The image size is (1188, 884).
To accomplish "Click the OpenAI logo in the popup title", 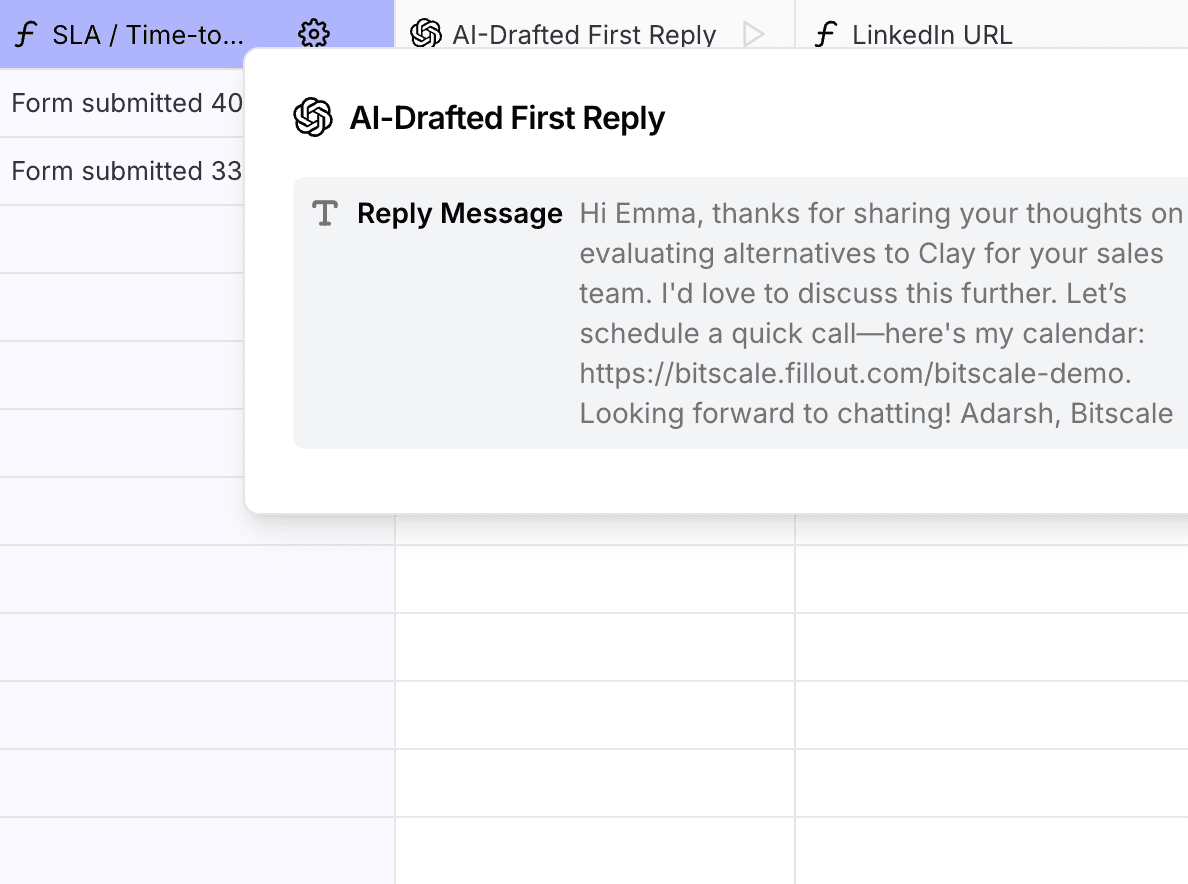I will [x=313, y=117].
